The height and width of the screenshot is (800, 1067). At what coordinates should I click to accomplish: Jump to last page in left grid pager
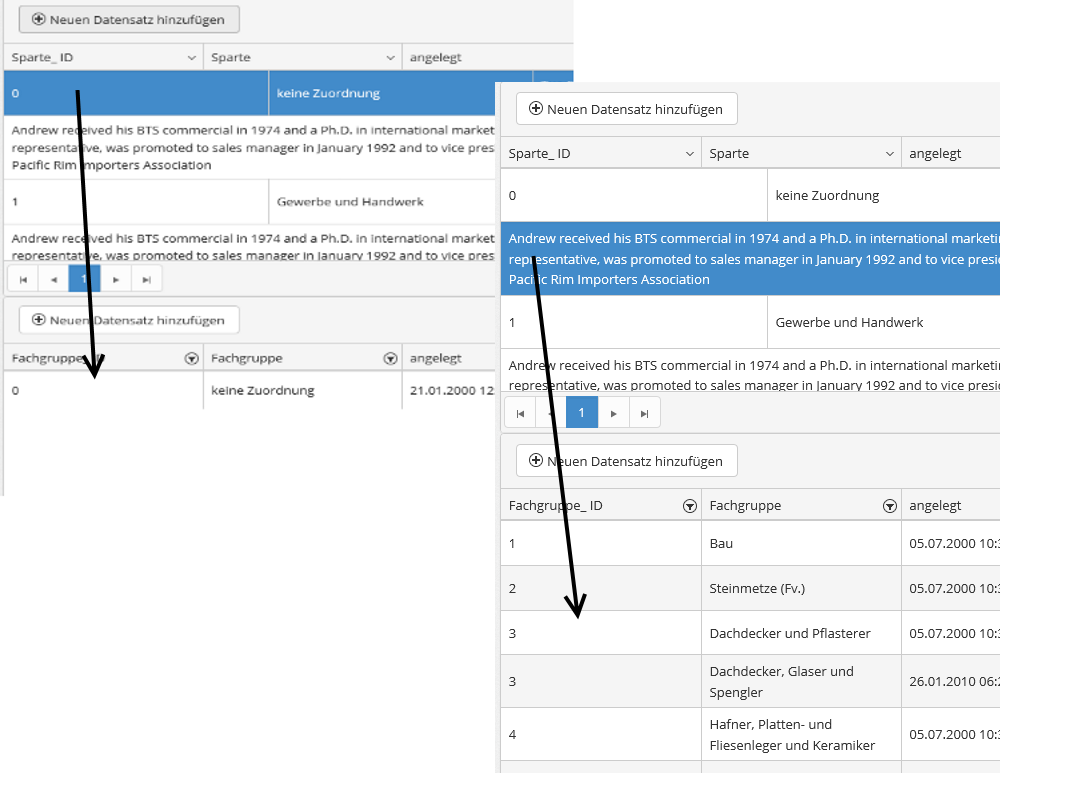[x=147, y=279]
